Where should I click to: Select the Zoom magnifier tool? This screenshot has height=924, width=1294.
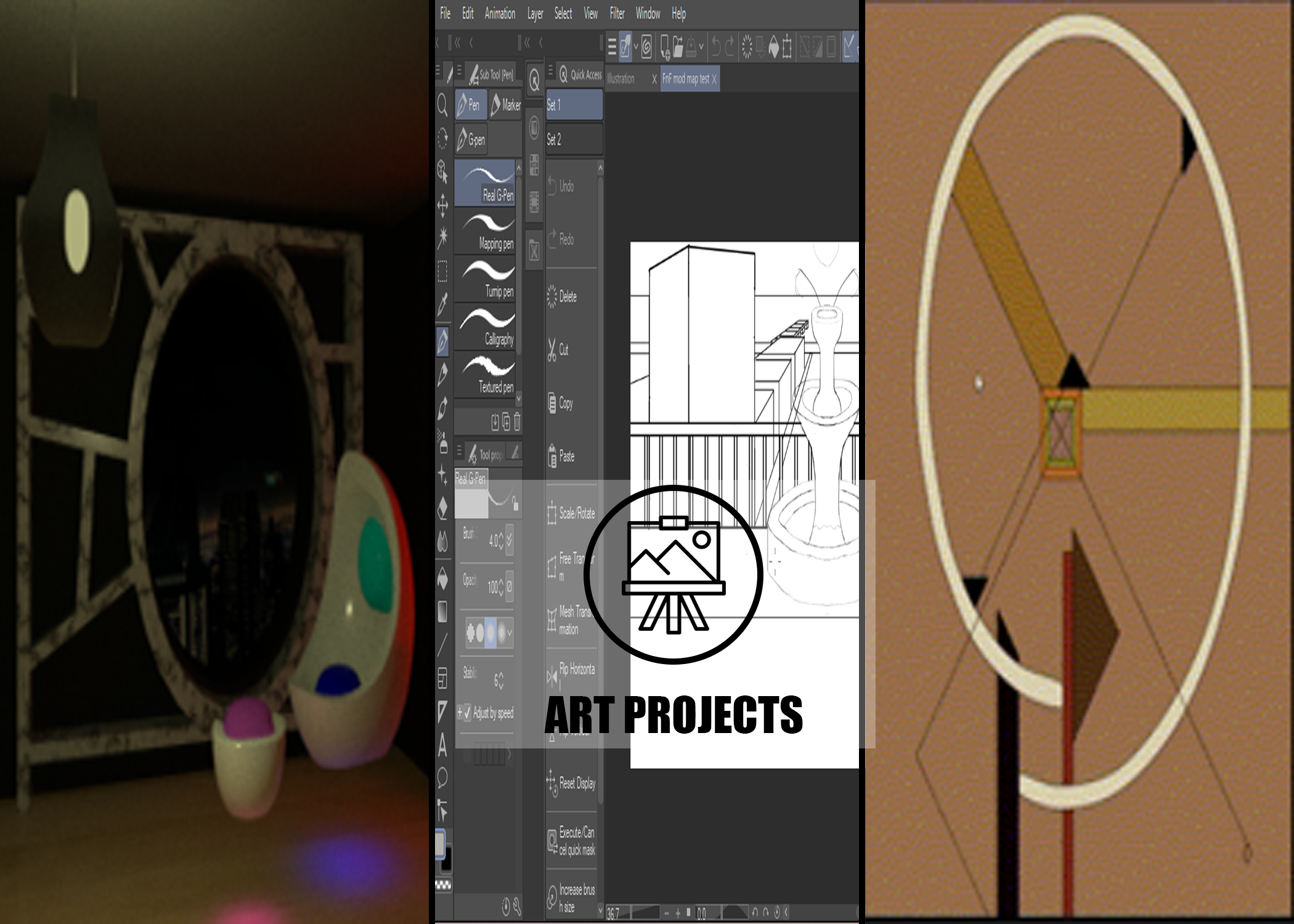tap(442, 105)
